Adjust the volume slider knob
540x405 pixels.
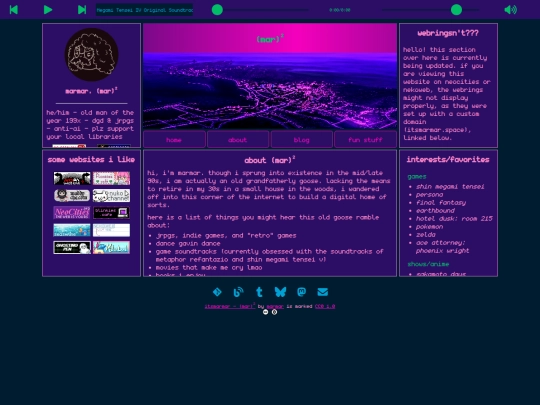pyautogui.click(x=456, y=10)
